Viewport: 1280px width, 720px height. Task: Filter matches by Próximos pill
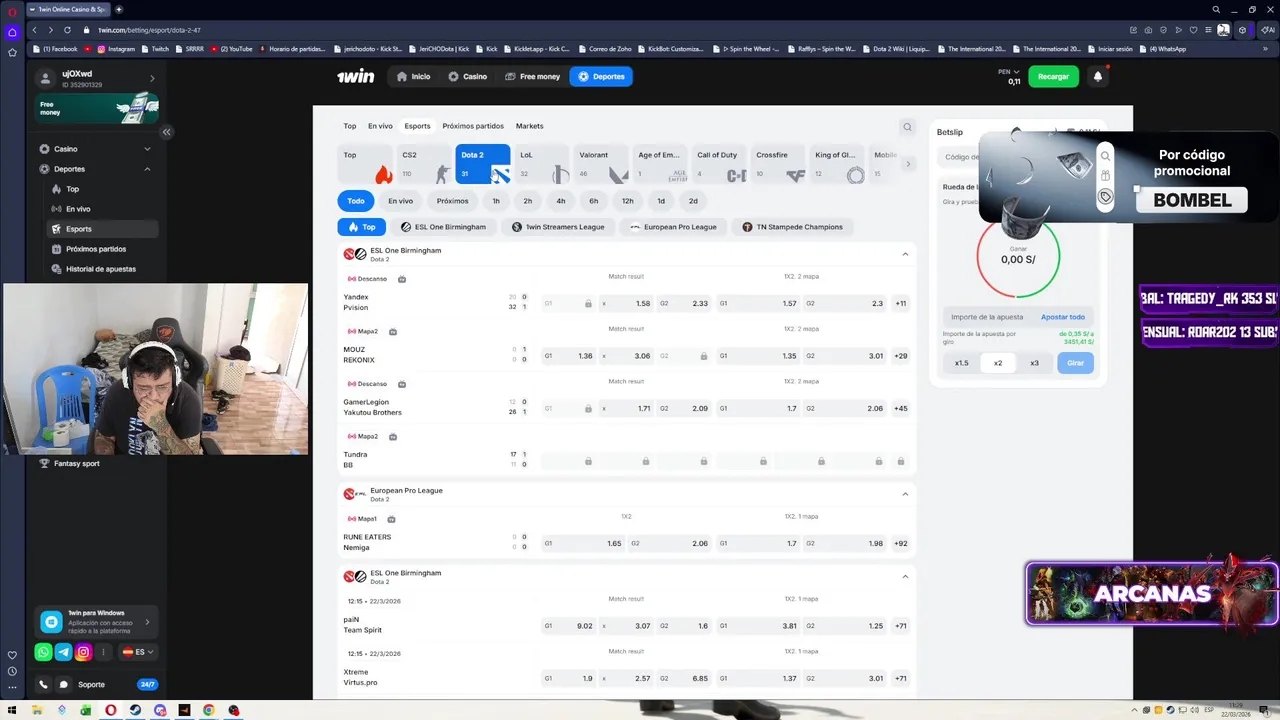pos(452,201)
